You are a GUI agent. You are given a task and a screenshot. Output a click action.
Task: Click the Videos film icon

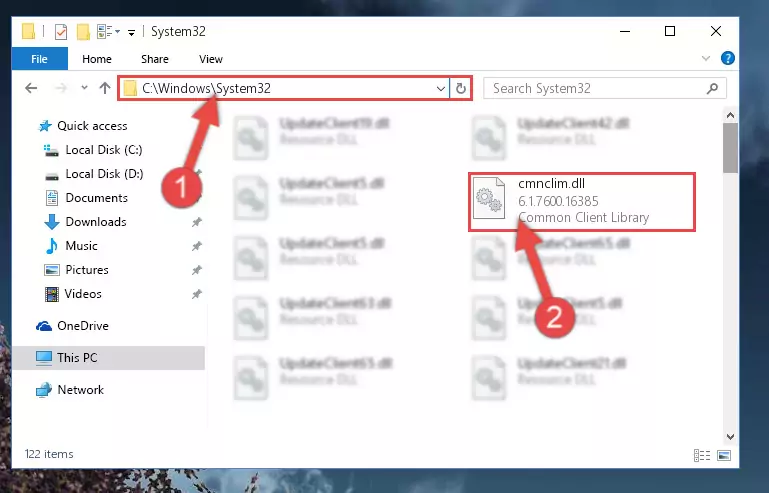51,294
